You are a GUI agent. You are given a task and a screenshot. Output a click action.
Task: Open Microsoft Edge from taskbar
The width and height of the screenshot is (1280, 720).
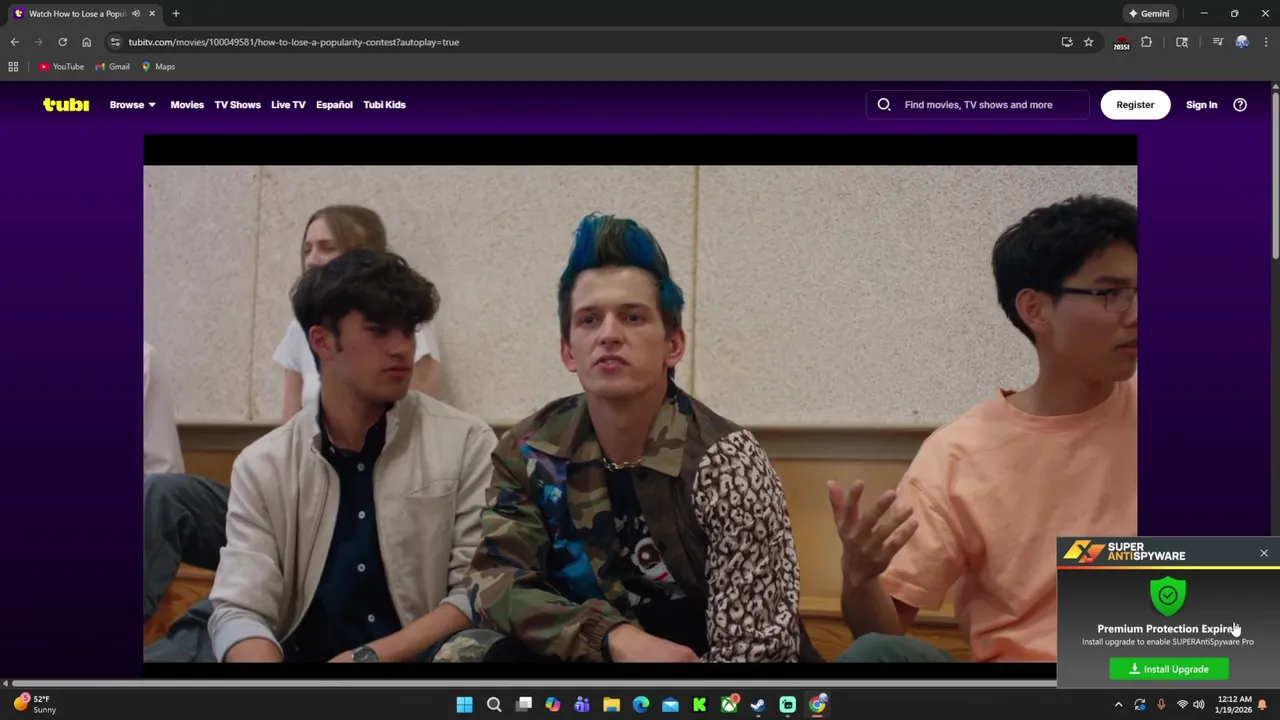click(641, 705)
